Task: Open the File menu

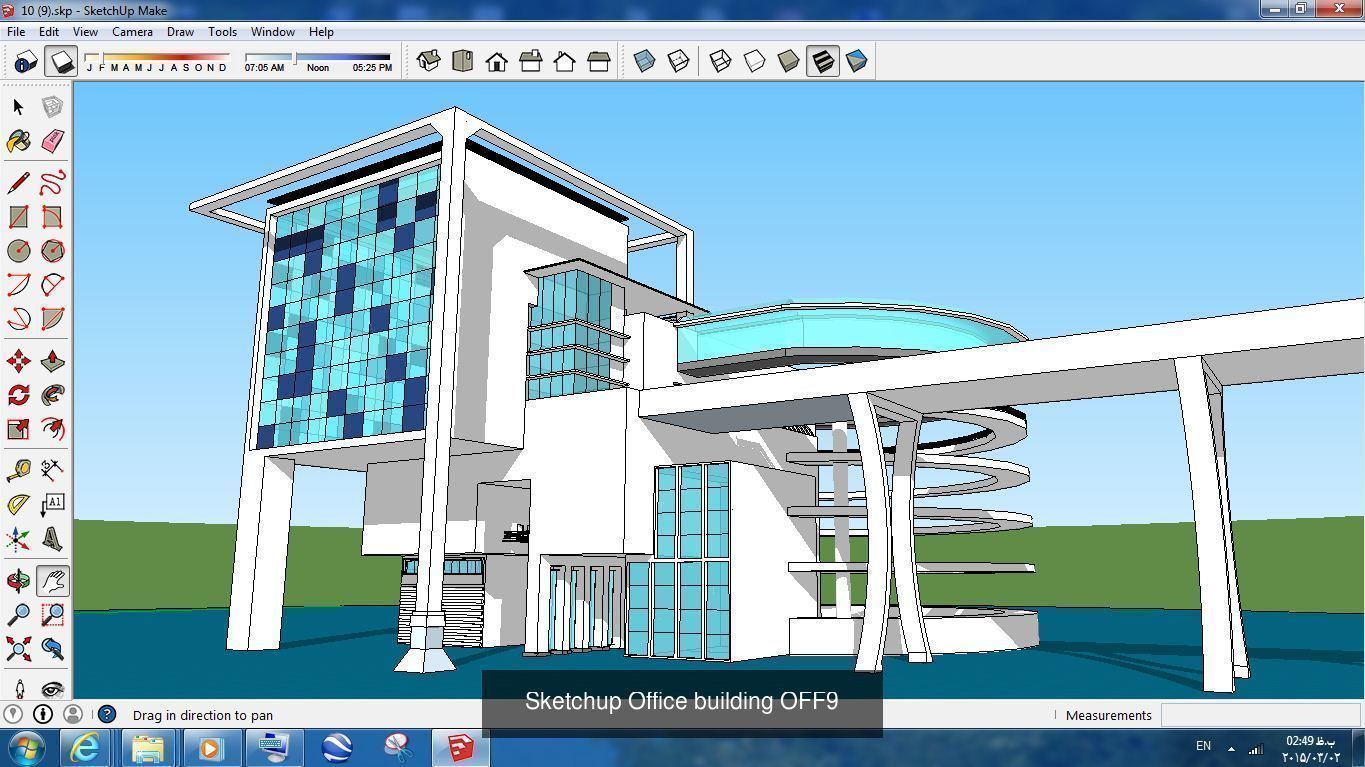Action: [x=16, y=32]
